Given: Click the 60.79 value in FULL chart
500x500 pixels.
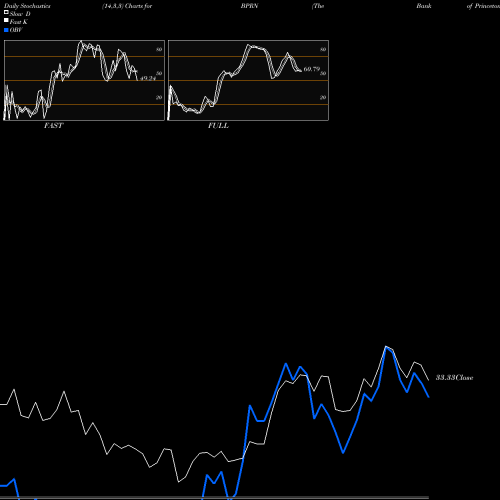Looking at the screenshot, I should pyautogui.click(x=312, y=69).
